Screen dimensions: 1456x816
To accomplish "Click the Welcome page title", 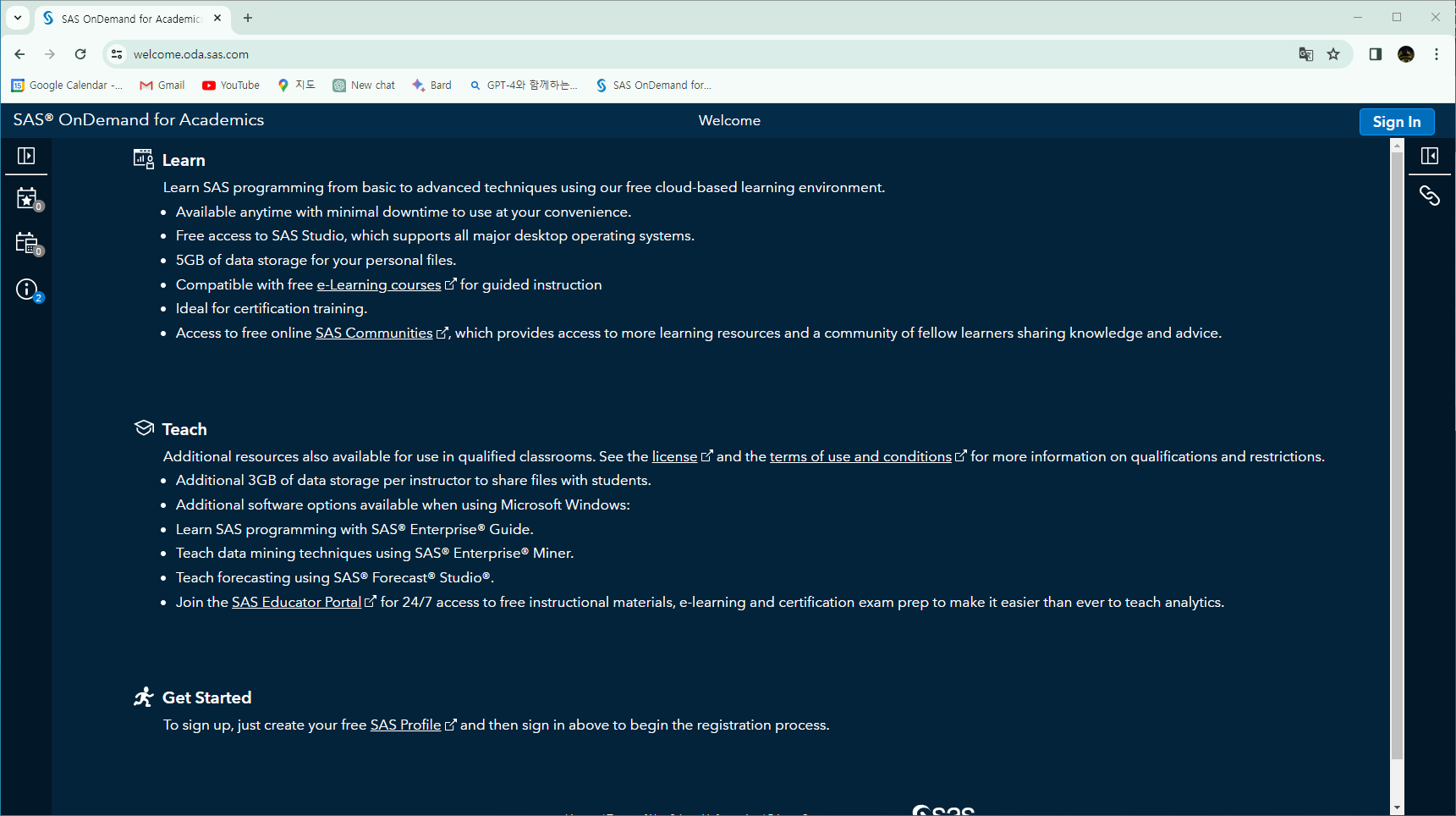I will click(729, 120).
